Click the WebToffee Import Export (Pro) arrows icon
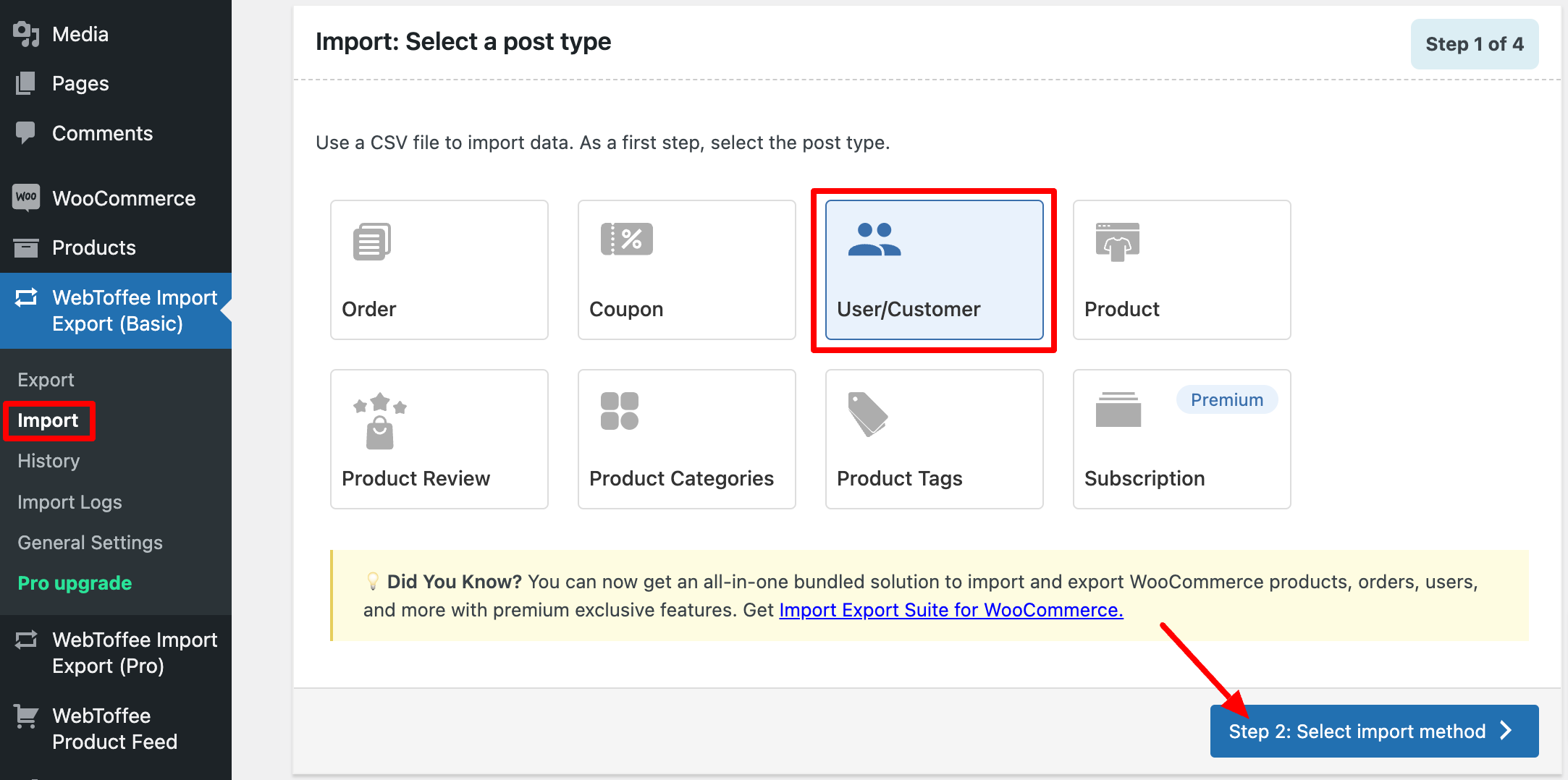Viewport: 1568px width, 780px height. (x=26, y=640)
